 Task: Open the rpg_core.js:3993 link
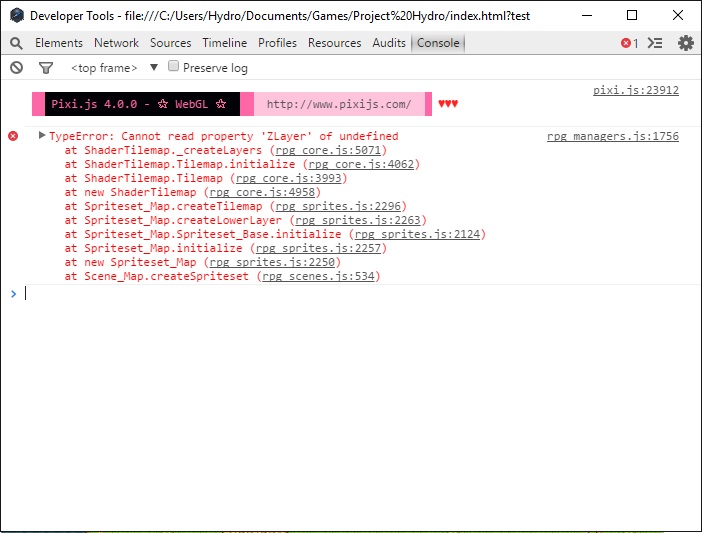pyautogui.click(x=289, y=178)
